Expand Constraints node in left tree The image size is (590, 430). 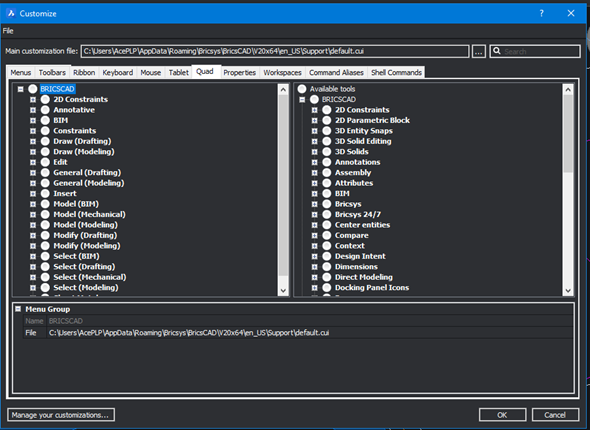point(33,131)
